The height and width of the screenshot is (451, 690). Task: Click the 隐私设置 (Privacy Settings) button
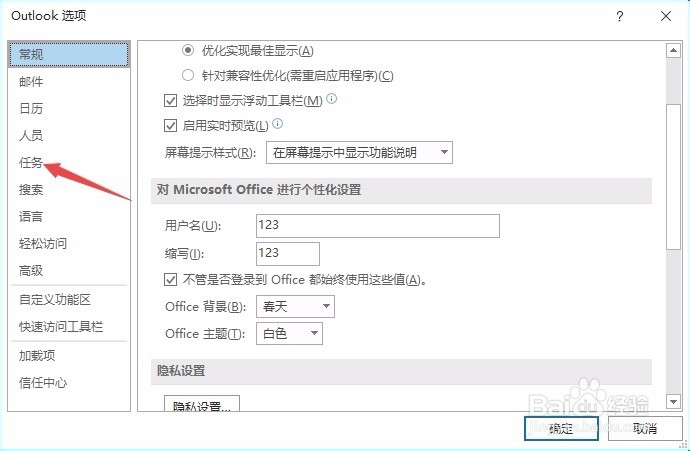(x=201, y=406)
